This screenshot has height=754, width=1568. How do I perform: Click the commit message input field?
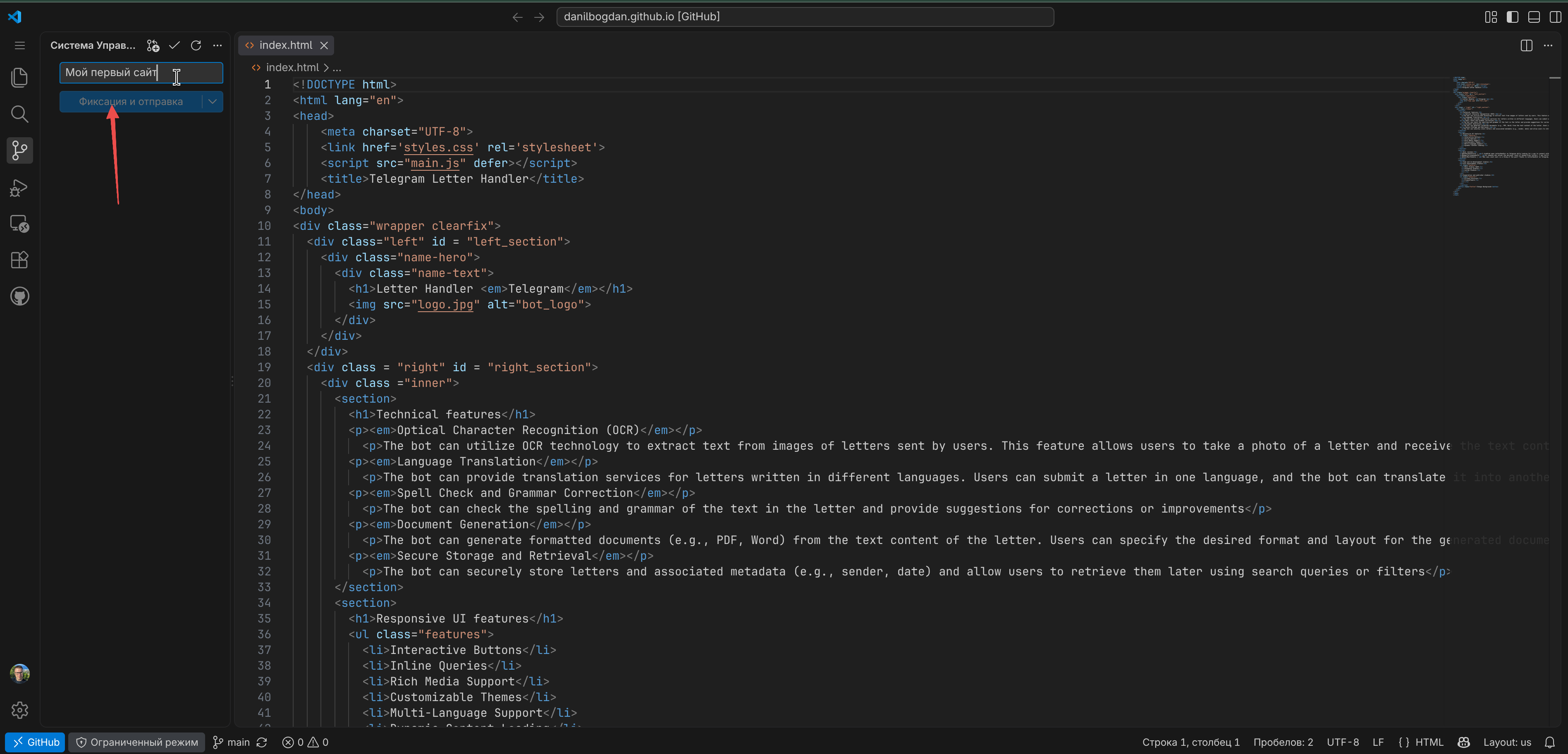[x=141, y=72]
